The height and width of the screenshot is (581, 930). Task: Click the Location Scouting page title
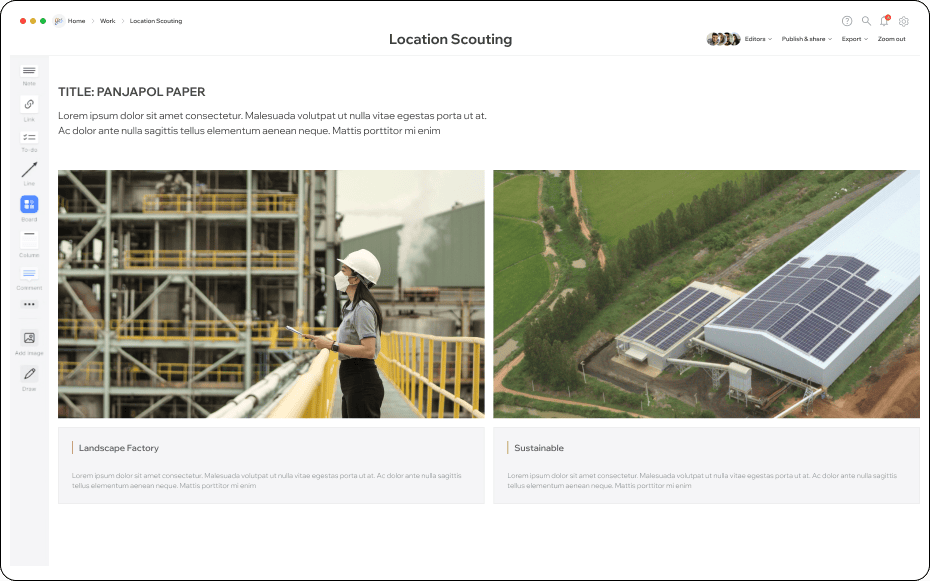click(x=450, y=39)
